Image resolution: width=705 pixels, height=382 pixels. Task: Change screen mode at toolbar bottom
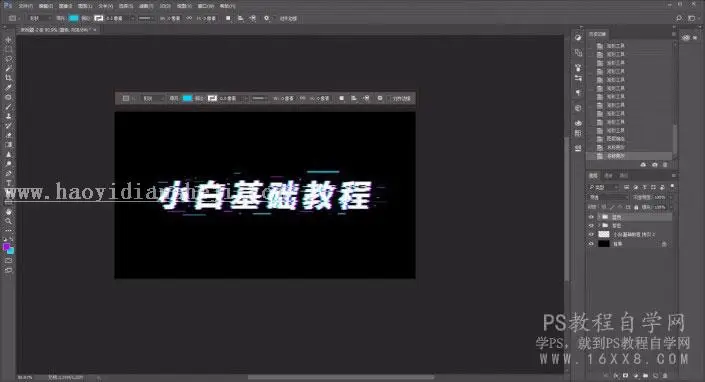pos(9,270)
